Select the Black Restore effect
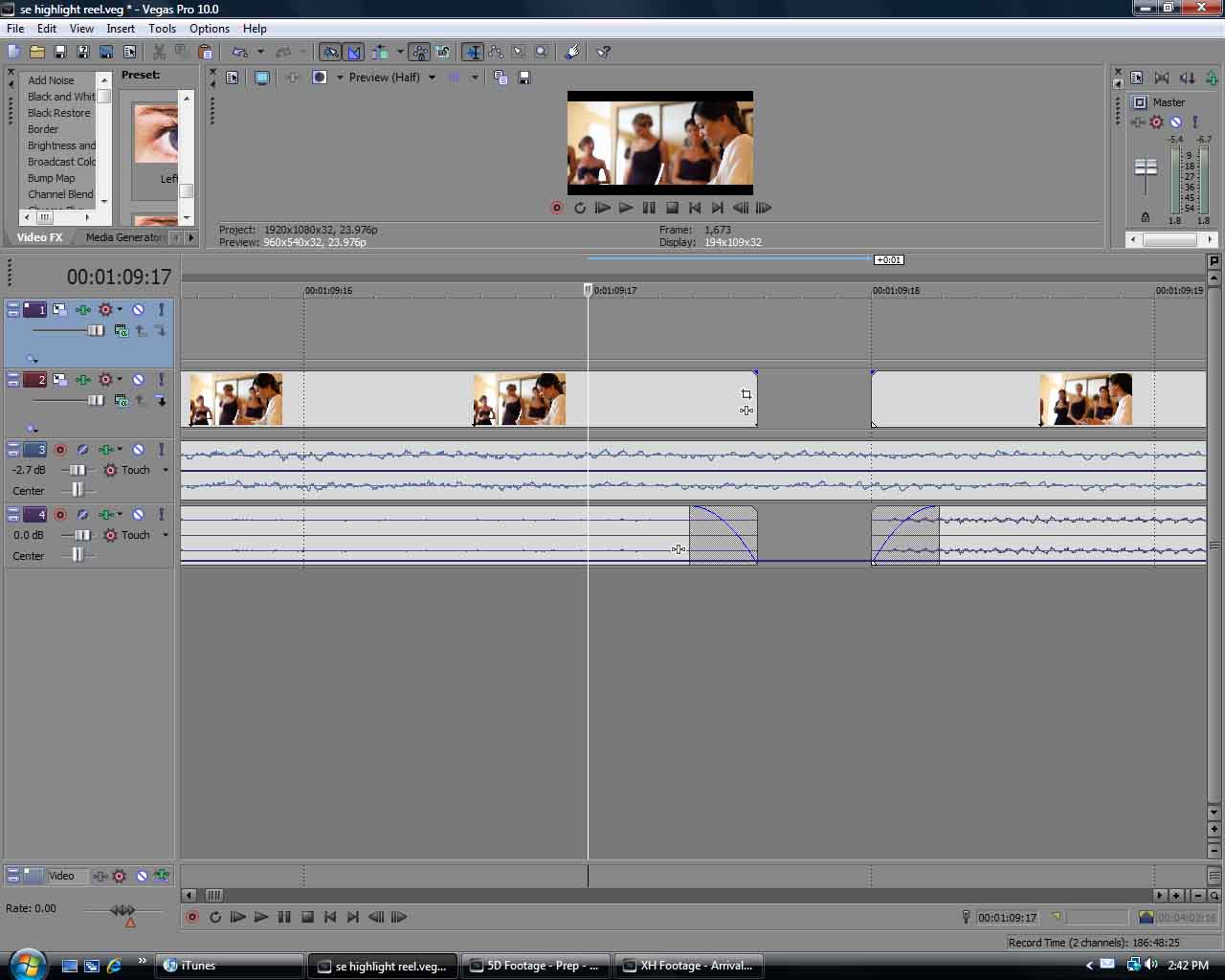Screen dimensions: 1225x980 (58, 113)
